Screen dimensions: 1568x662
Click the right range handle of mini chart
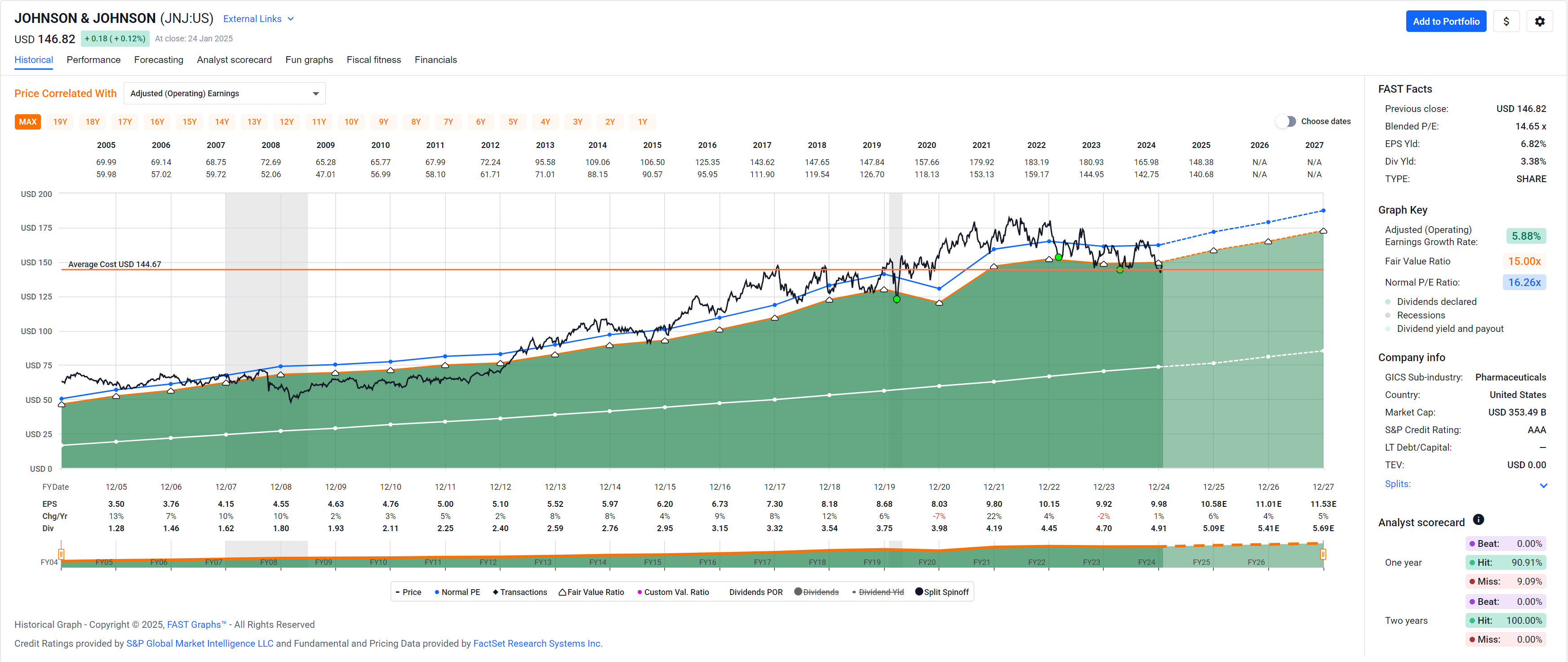pyautogui.click(x=1323, y=554)
